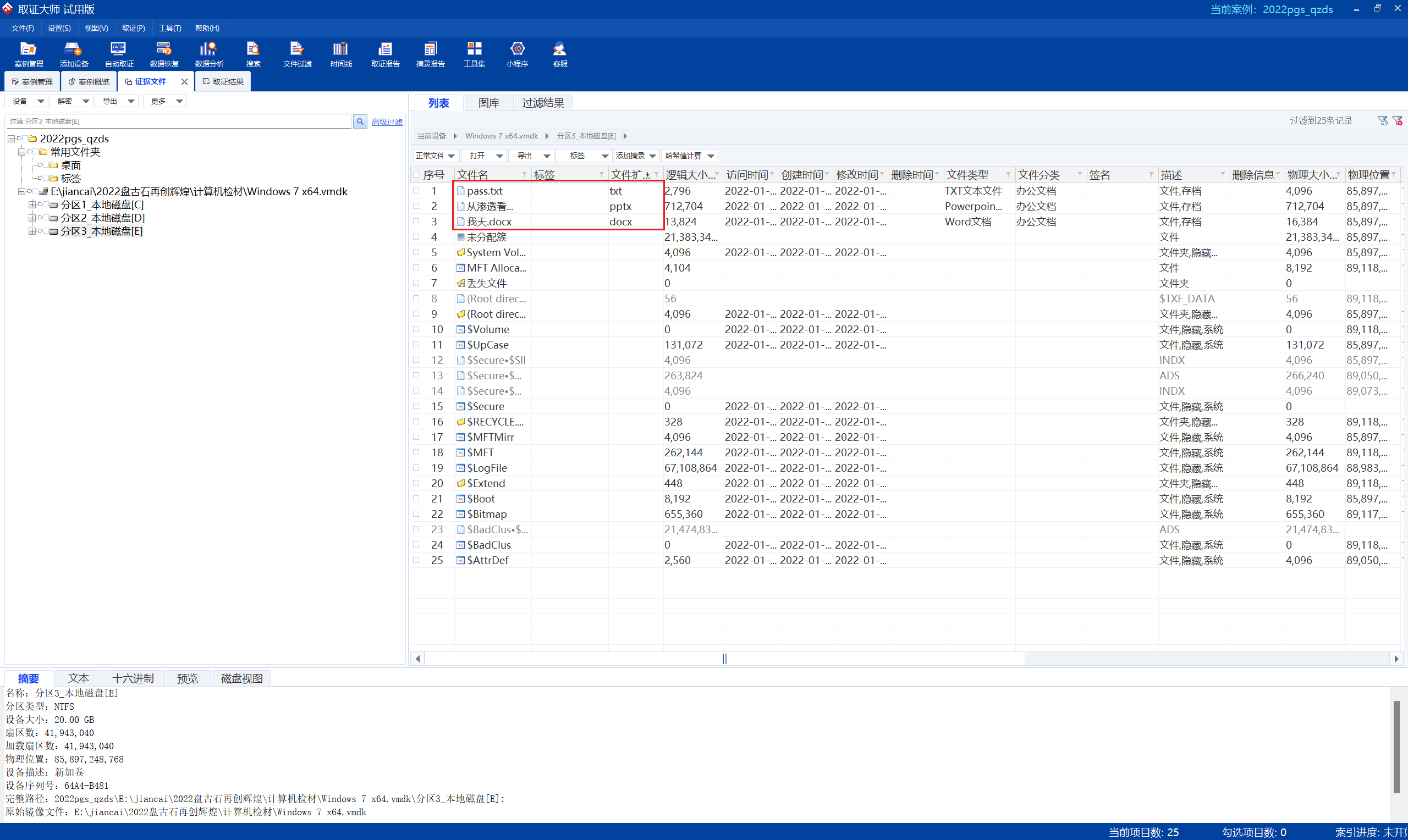This screenshot has width=1408, height=840.
Task: Open the 文件过滤 tool
Action: pos(297,54)
